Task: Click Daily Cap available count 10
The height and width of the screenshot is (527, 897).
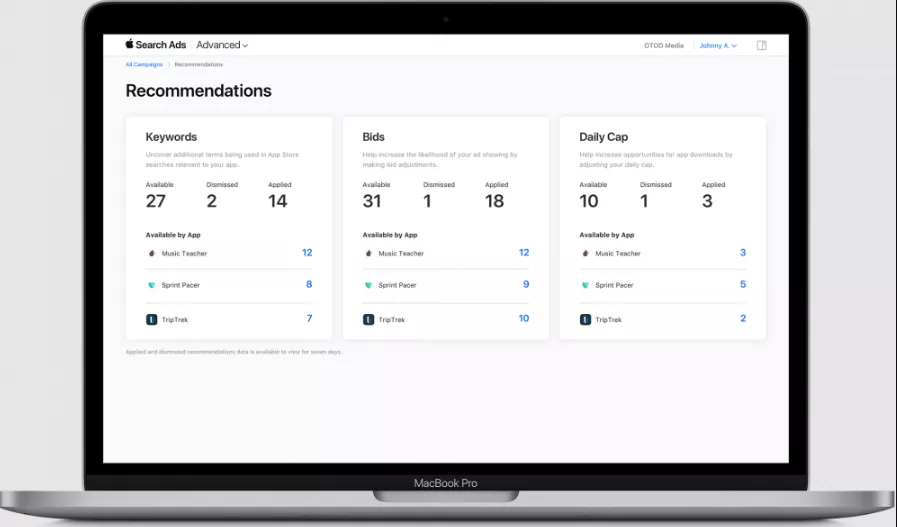Action: [589, 201]
